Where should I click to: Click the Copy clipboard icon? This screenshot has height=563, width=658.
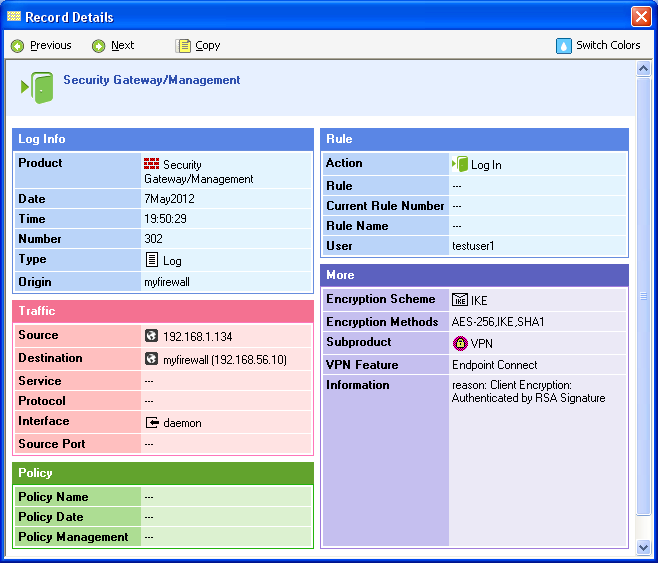tap(182, 46)
